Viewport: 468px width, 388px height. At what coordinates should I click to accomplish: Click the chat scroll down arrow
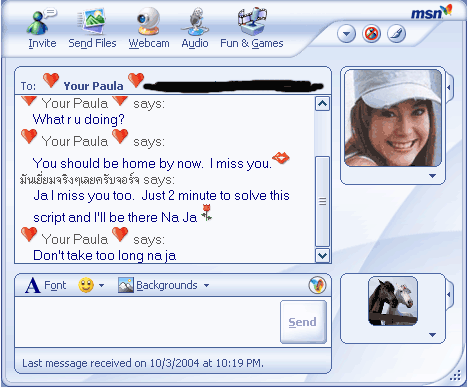point(322,256)
